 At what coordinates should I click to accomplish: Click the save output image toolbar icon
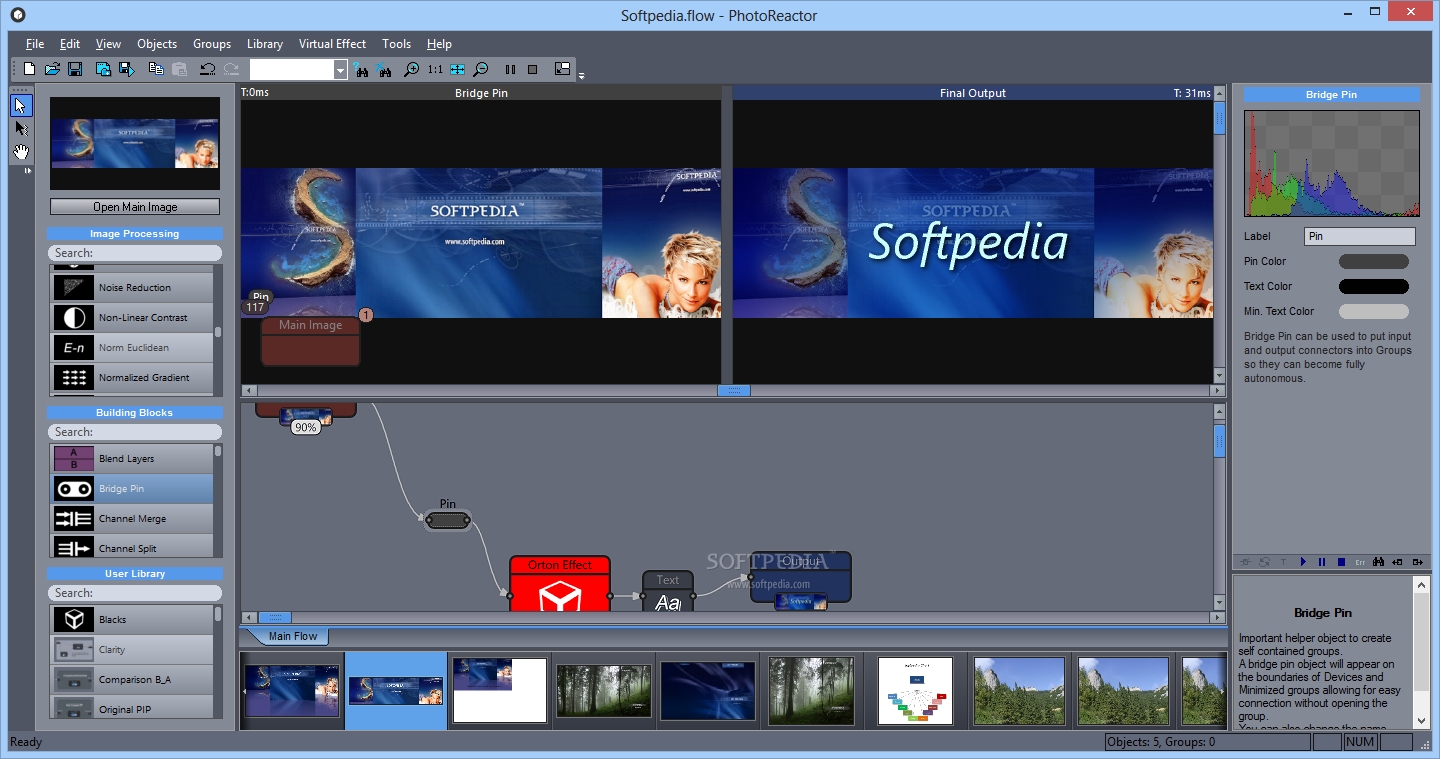click(127, 69)
